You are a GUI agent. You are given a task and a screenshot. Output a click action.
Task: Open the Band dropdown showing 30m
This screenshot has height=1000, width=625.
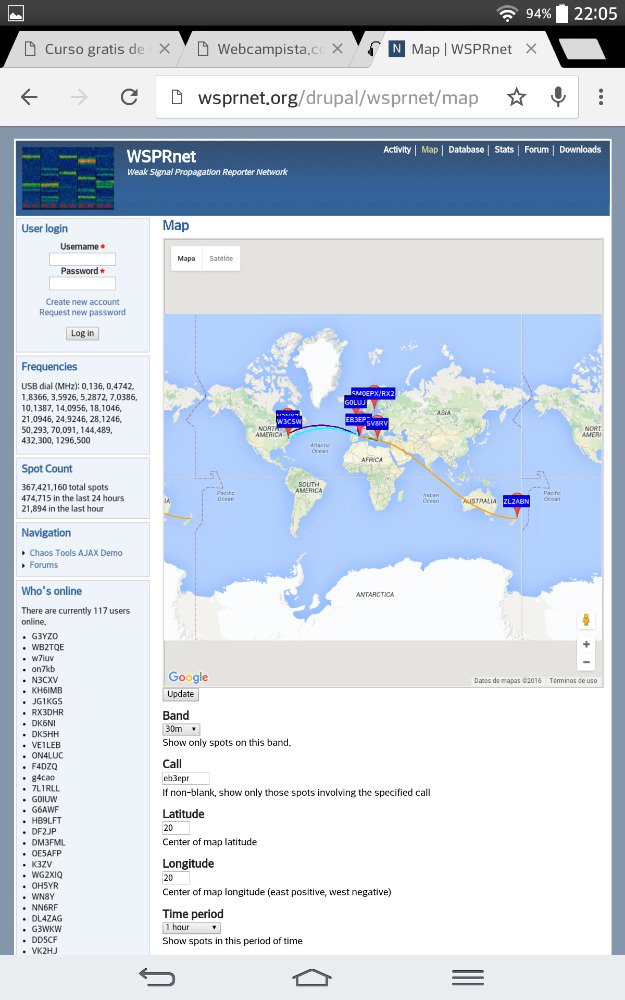point(182,729)
